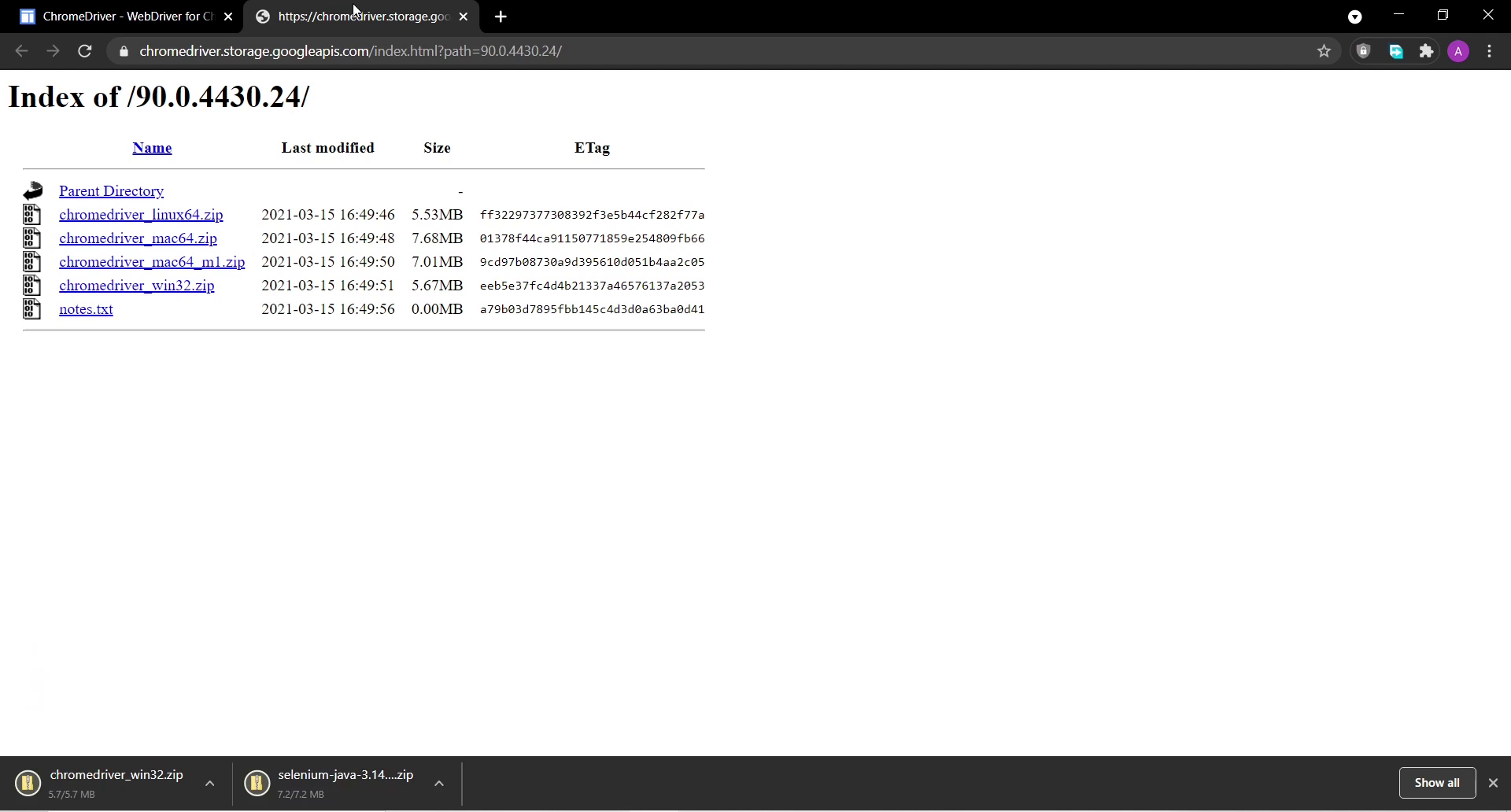Open notes.txt file link

click(86, 309)
